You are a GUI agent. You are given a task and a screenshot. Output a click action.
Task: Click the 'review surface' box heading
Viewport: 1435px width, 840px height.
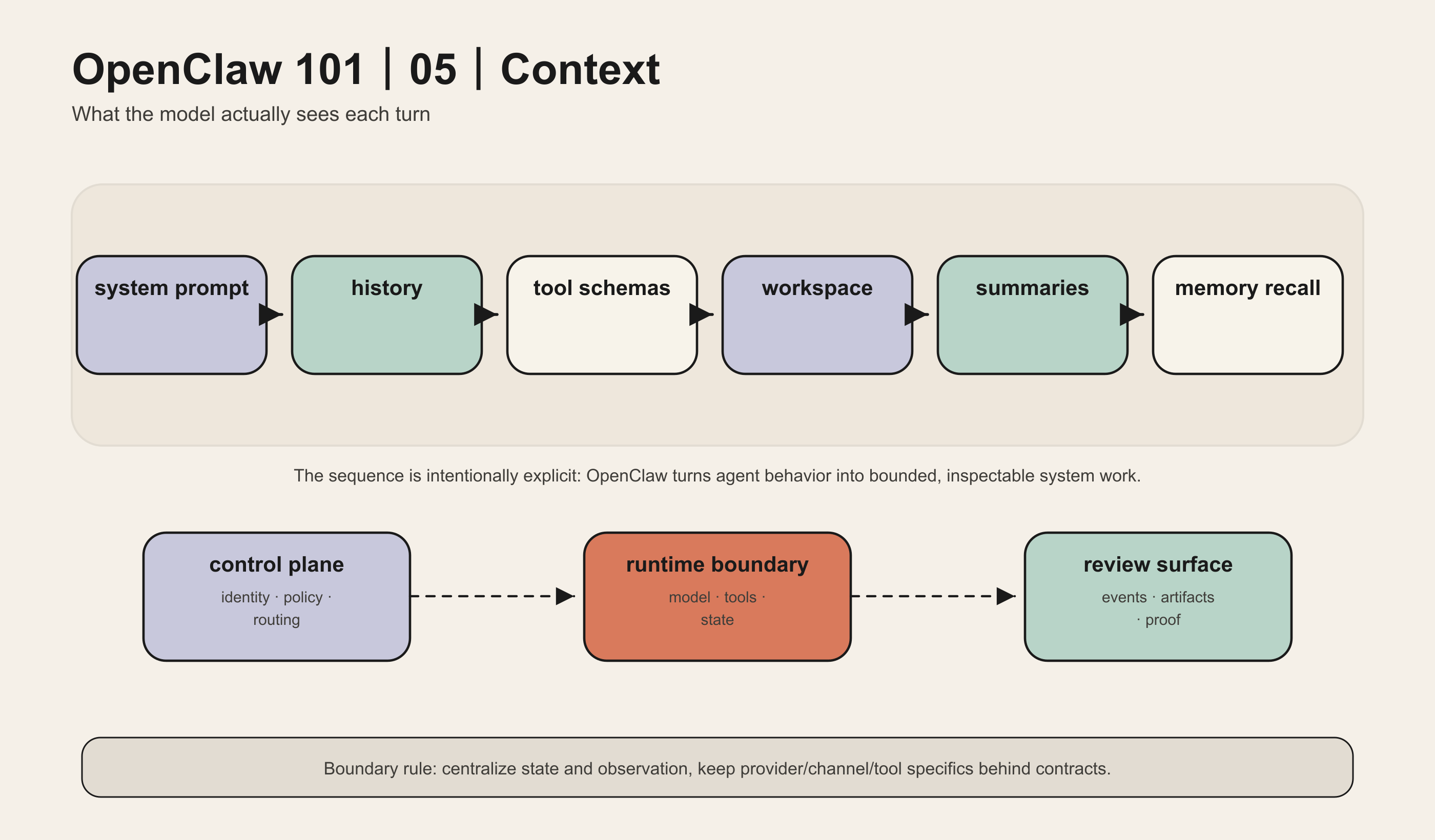pos(1158,564)
